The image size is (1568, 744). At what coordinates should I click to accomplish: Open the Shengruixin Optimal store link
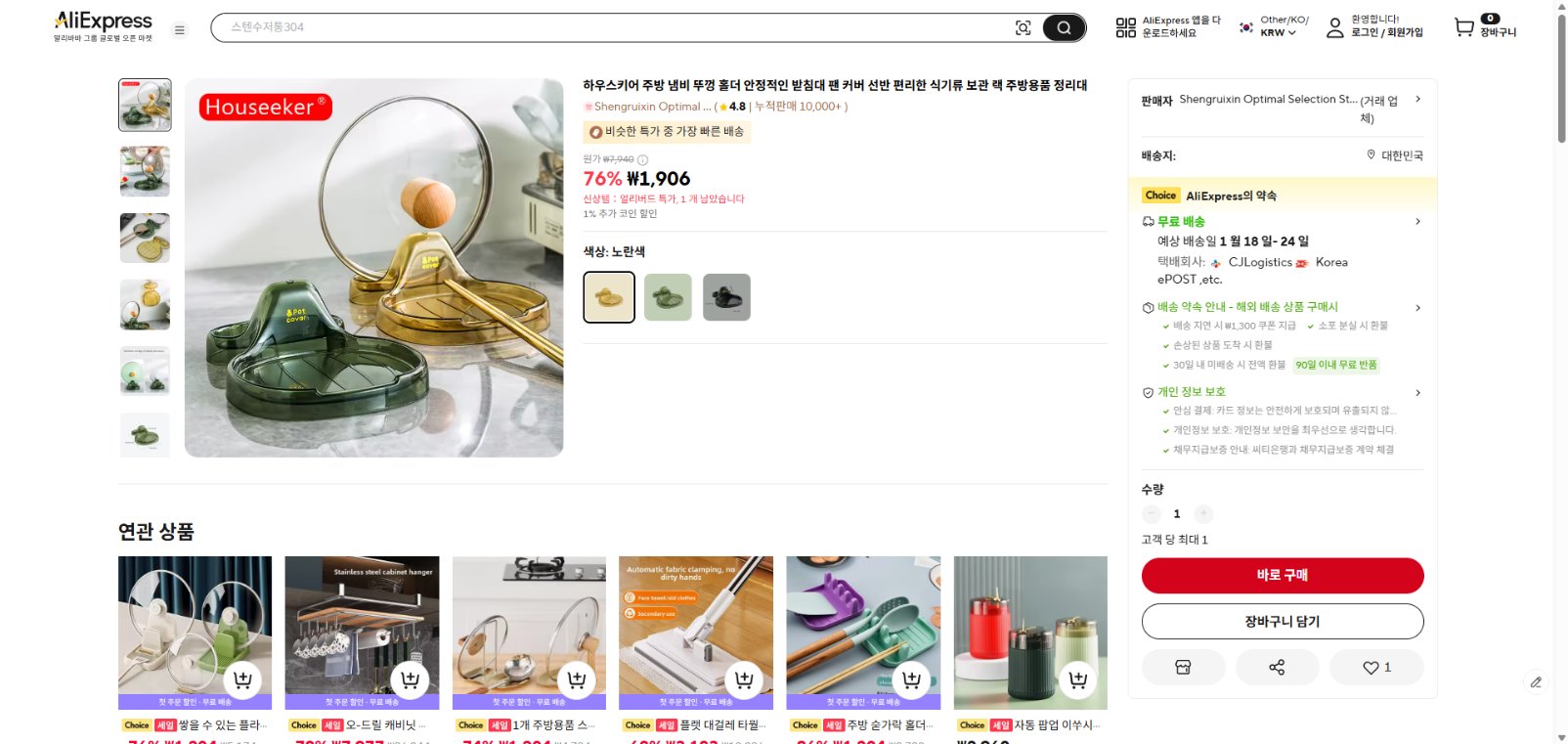[x=645, y=107]
